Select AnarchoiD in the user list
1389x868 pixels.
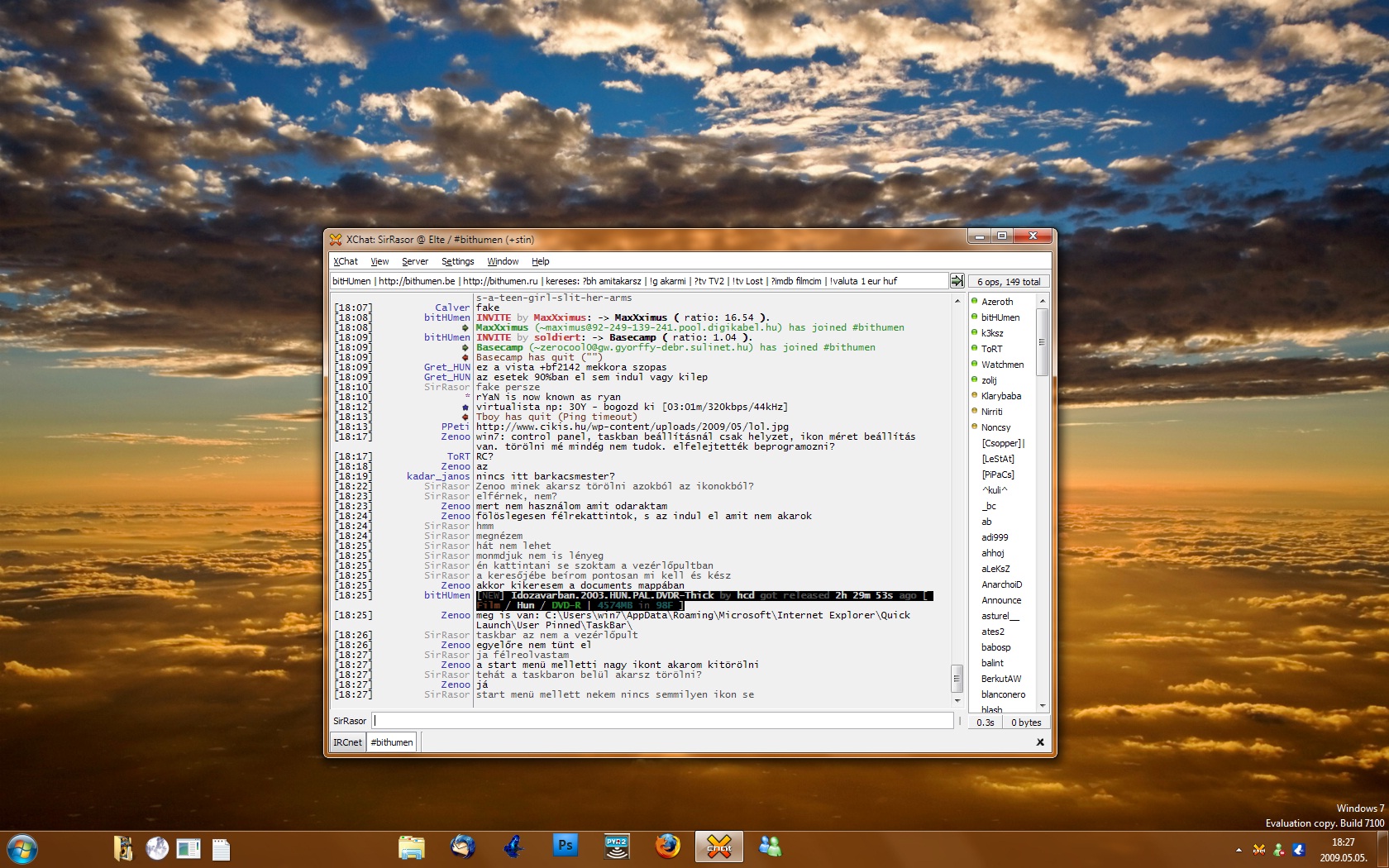1001,584
